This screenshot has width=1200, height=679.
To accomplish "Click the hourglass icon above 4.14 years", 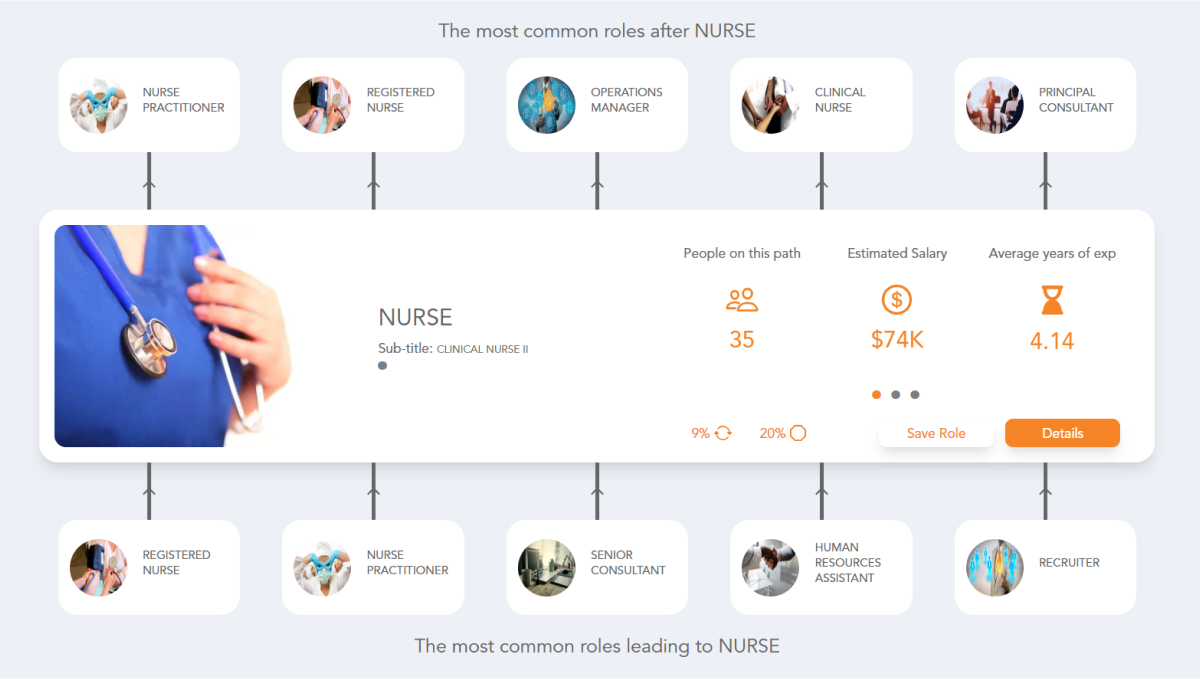I will 1052,299.
